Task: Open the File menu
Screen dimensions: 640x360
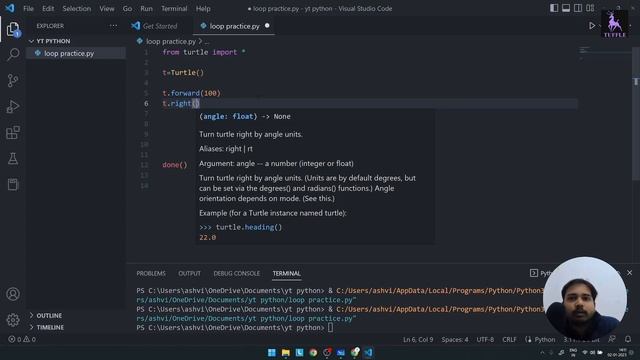Action: [28, 9]
